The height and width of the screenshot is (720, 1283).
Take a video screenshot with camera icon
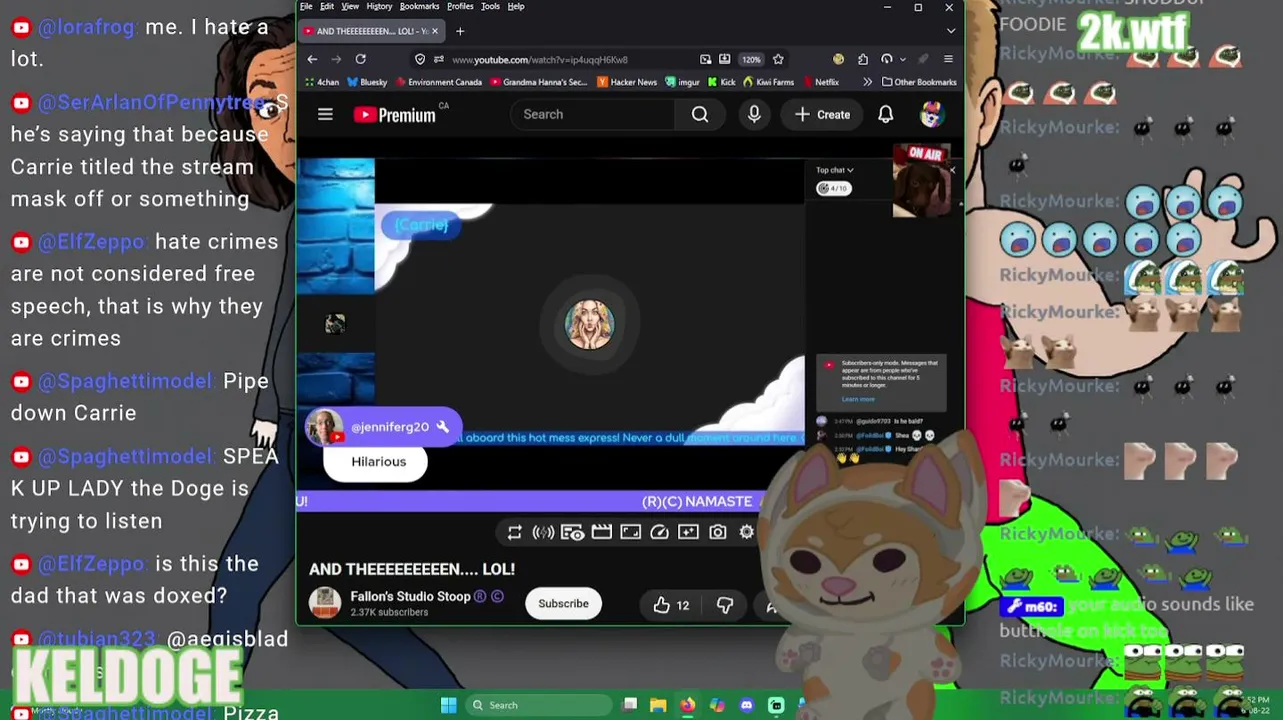[718, 532]
